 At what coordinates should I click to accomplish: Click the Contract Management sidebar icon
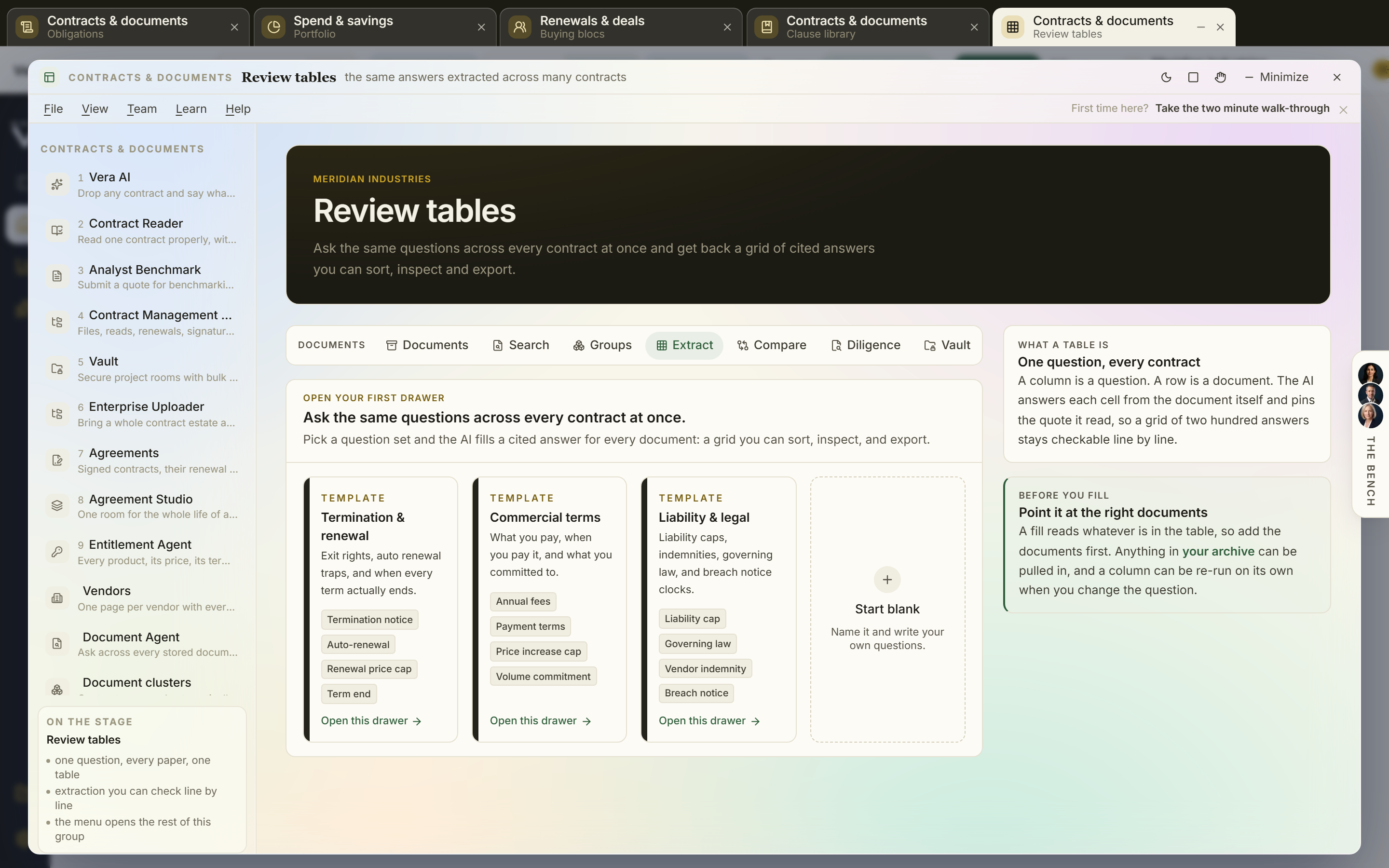pyautogui.click(x=57, y=322)
